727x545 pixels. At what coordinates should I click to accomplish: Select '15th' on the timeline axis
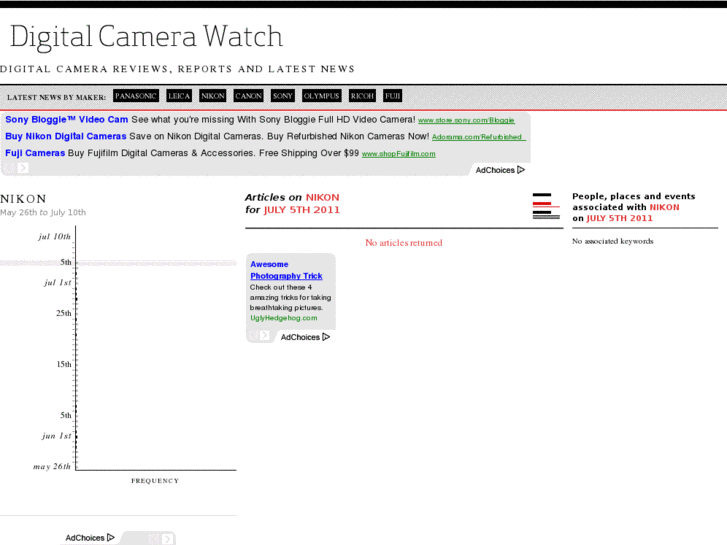64,364
